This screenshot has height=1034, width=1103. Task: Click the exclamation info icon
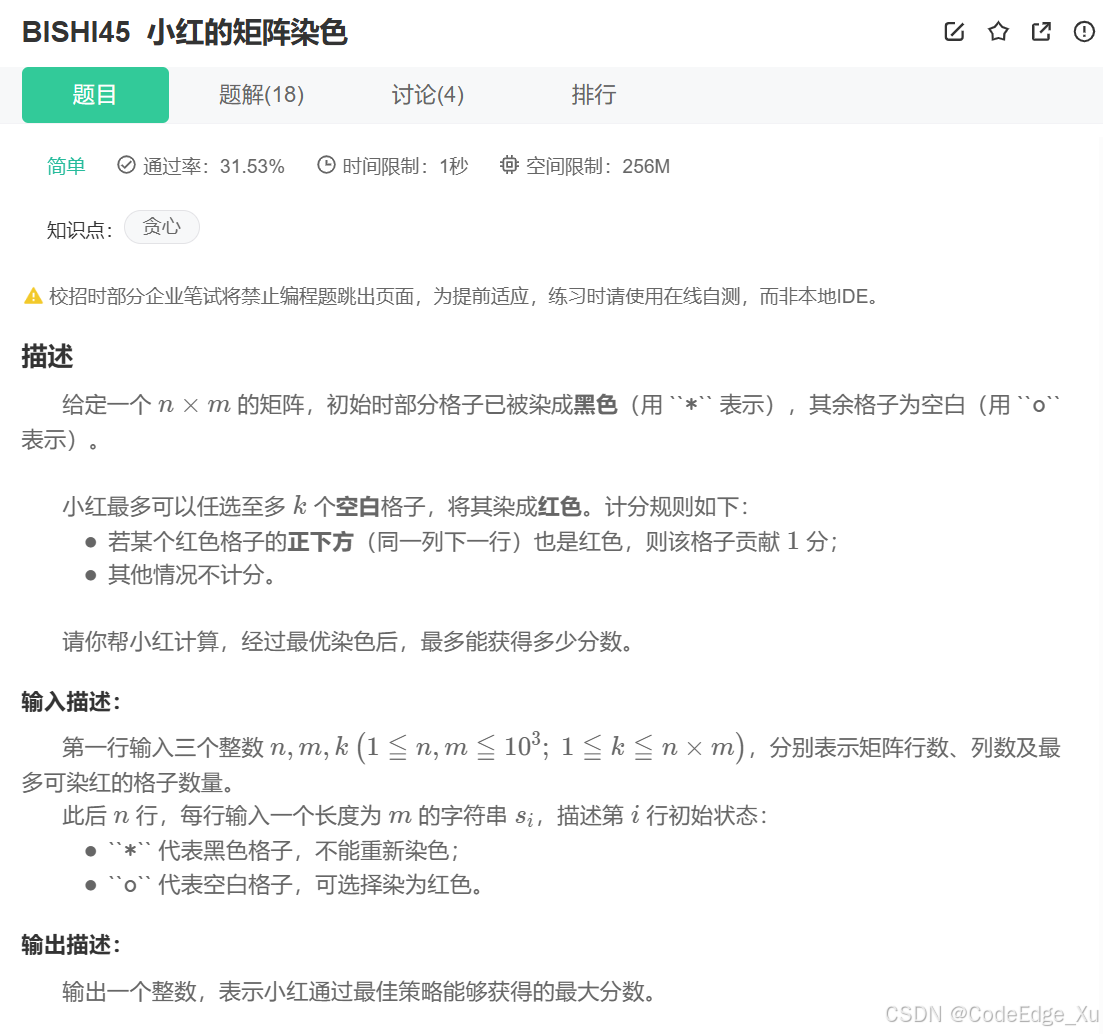point(1083,31)
